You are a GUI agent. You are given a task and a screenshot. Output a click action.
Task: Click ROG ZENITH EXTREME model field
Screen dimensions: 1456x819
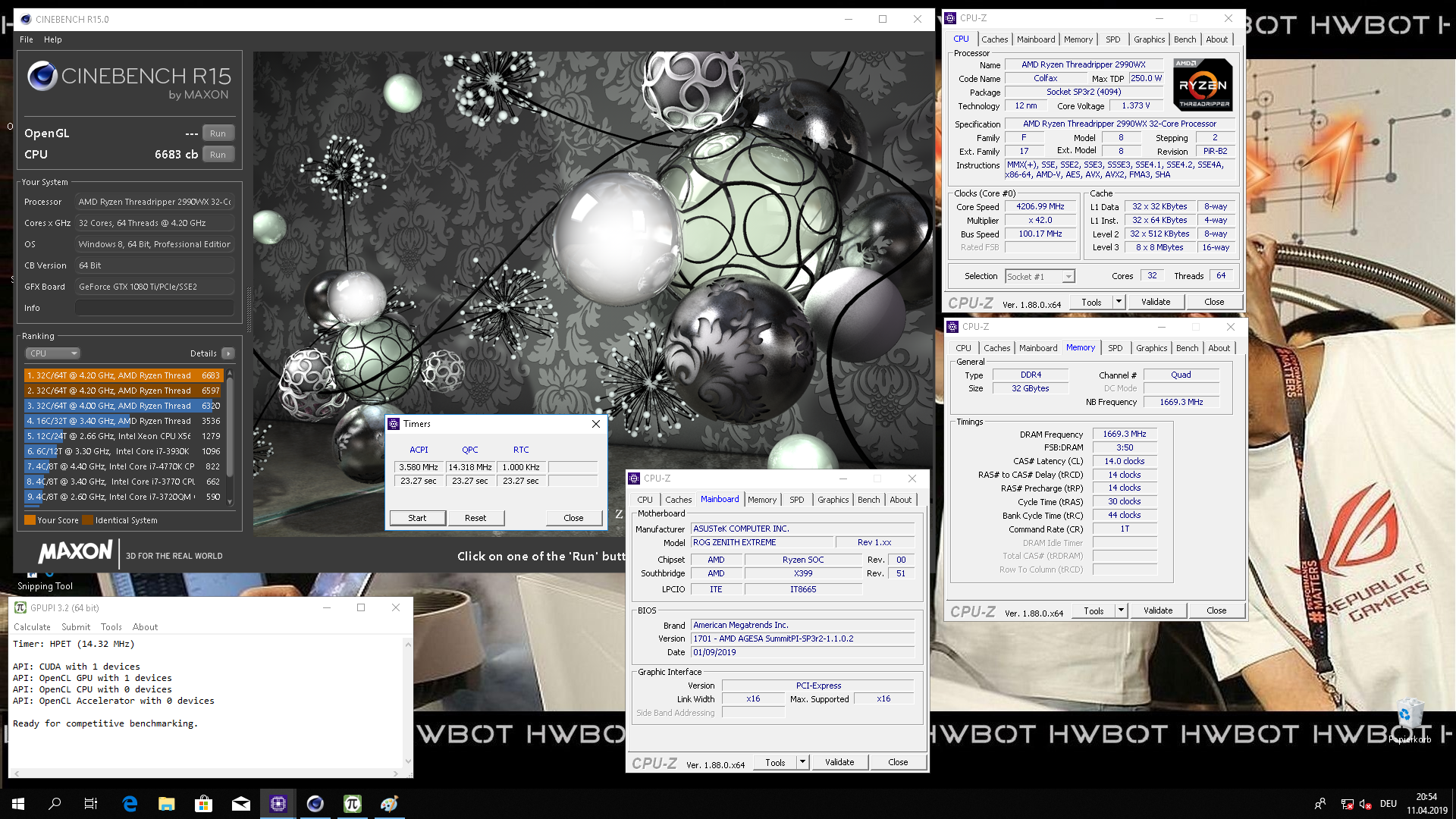coord(761,542)
